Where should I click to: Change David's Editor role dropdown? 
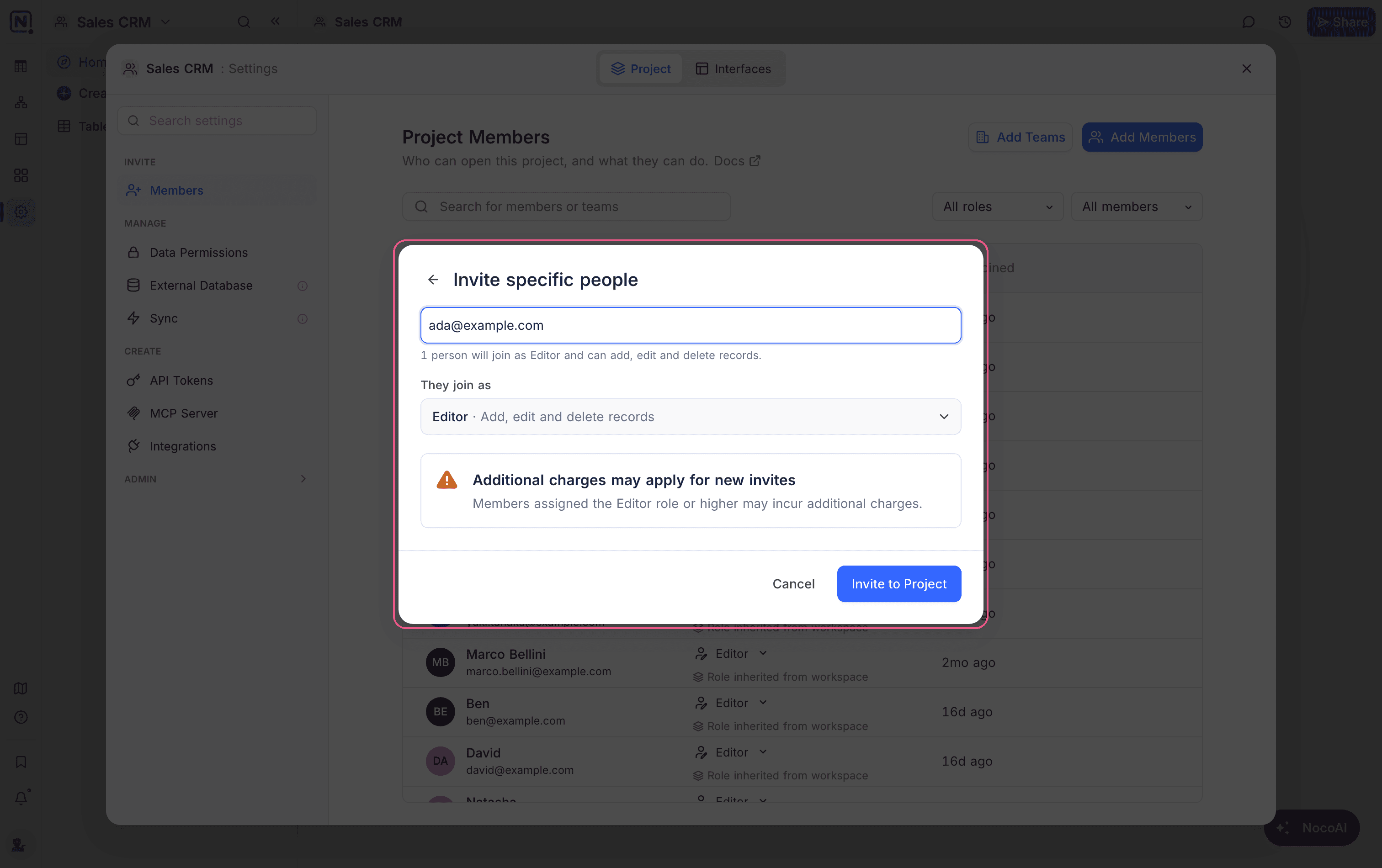point(731,752)
